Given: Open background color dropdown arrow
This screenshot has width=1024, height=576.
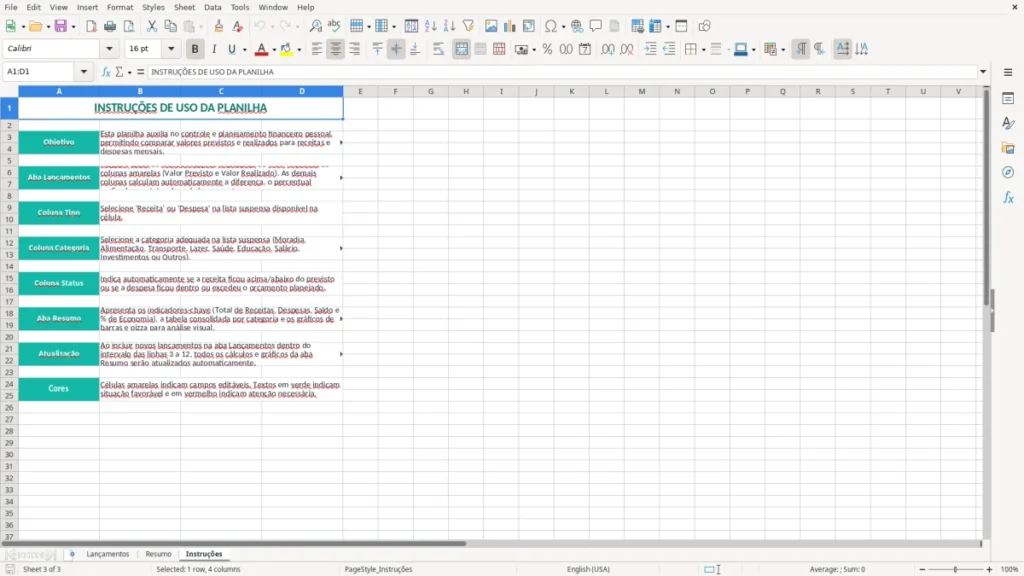Looking at the screenshot, I should click(299, 50).
